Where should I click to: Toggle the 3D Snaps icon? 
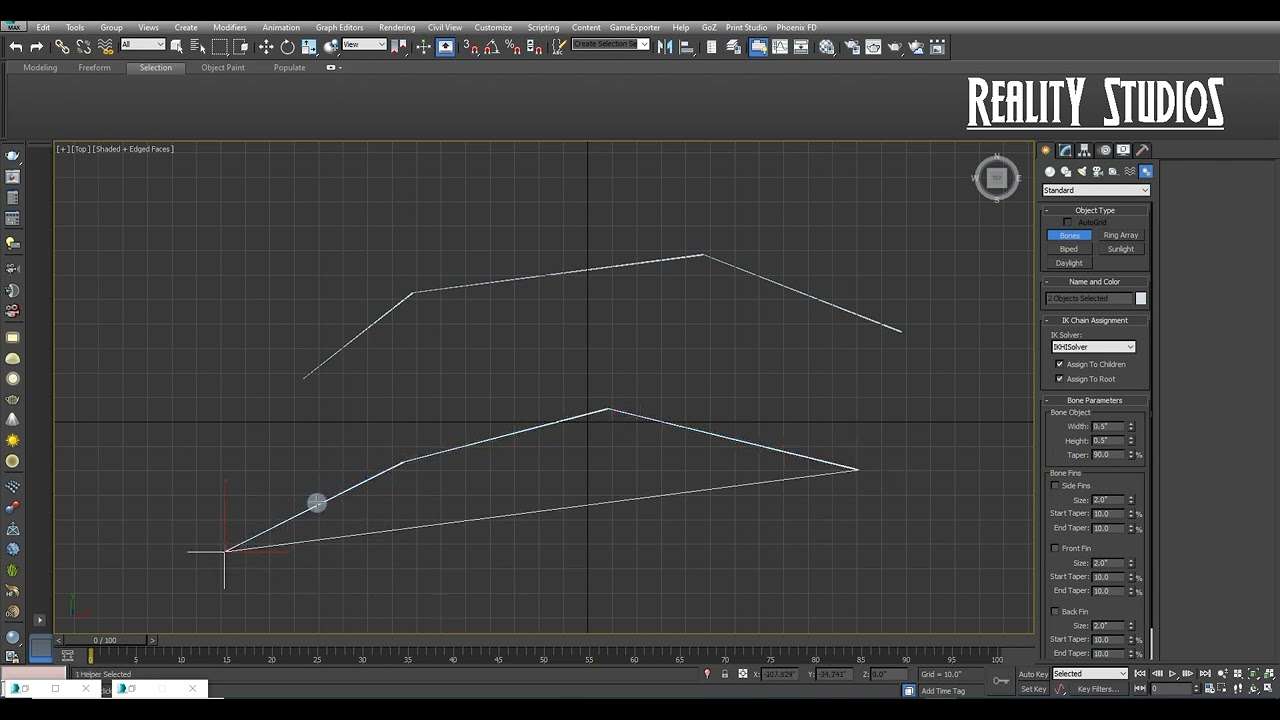tap(471, 47)
